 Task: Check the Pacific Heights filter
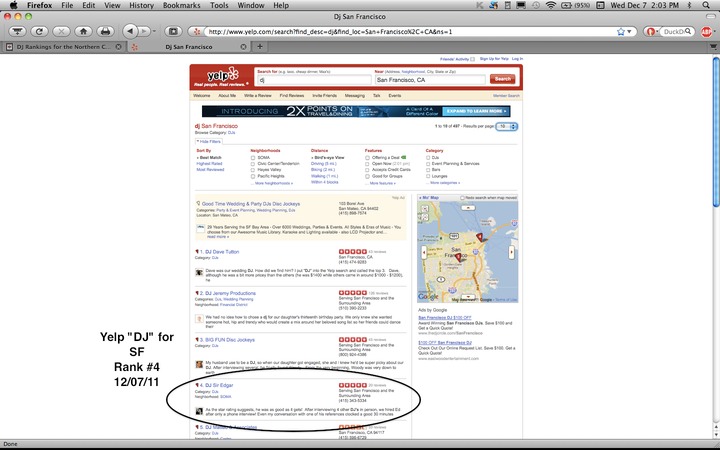pos(253,176)
